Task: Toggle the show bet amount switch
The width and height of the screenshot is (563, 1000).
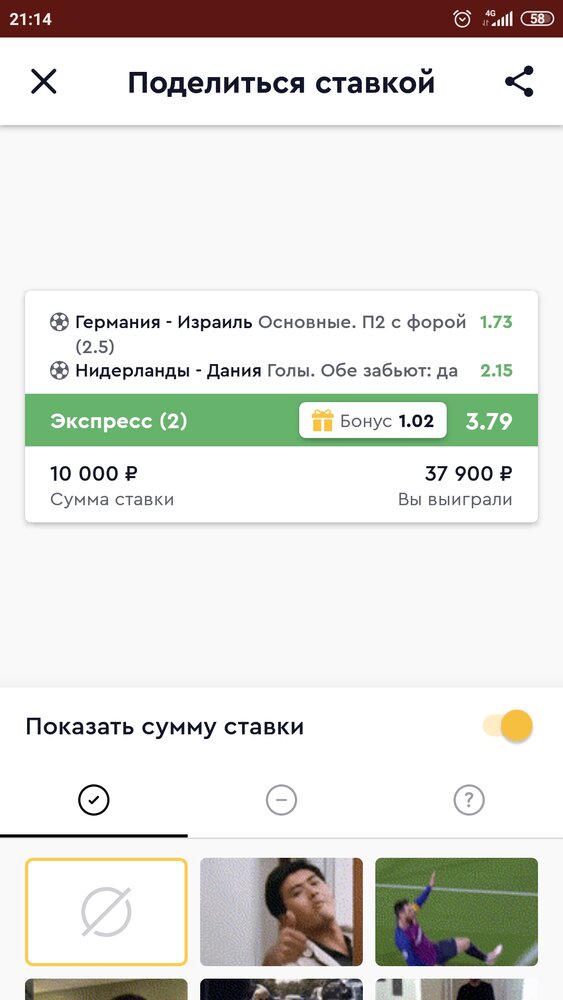Action: click(x=508, y=726)
